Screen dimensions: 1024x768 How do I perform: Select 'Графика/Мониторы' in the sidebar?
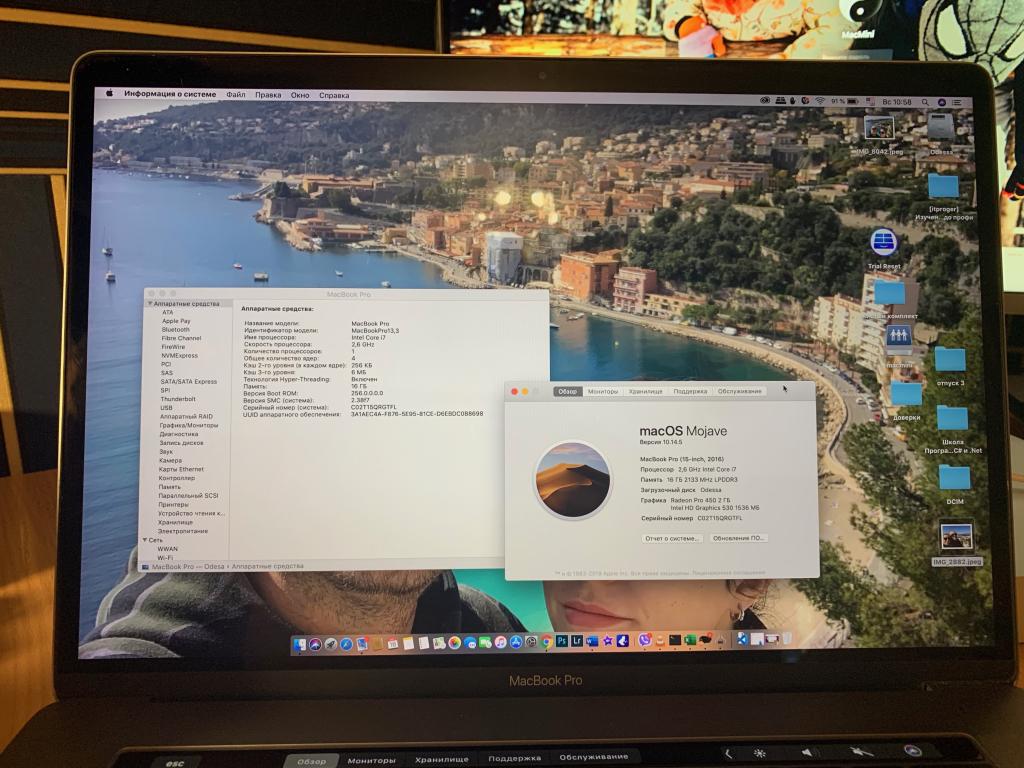click(189, 425)
